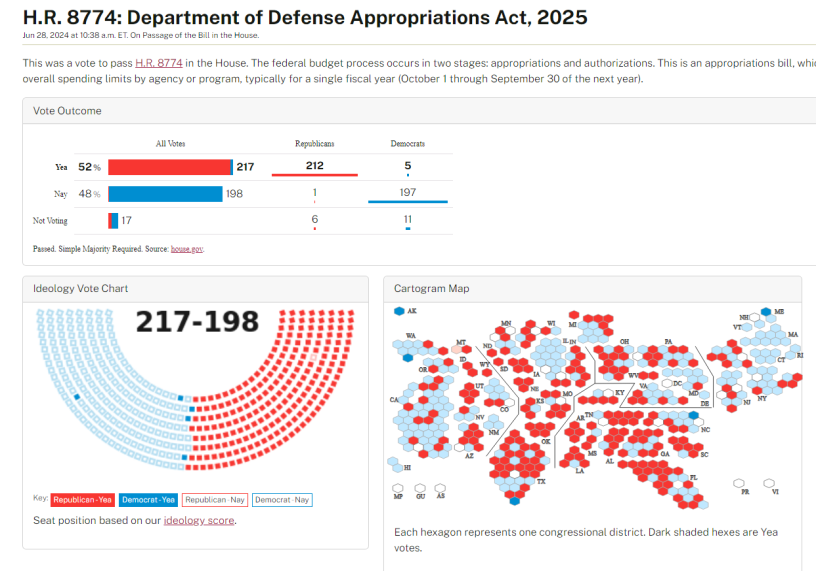
Task: Click Democrats Yea count 5
Action: 407,166
